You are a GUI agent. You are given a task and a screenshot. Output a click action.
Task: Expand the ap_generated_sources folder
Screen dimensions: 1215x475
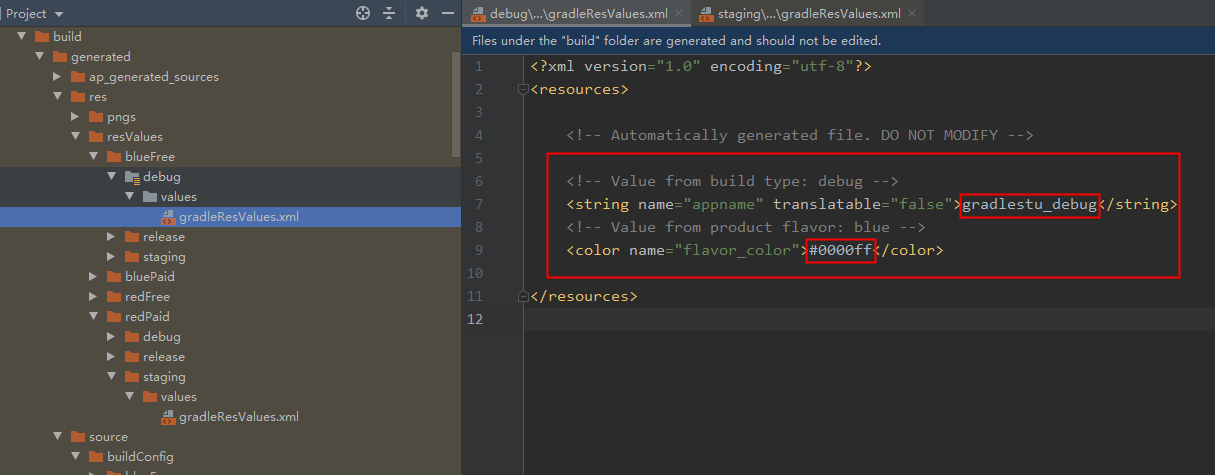point(59,77)
